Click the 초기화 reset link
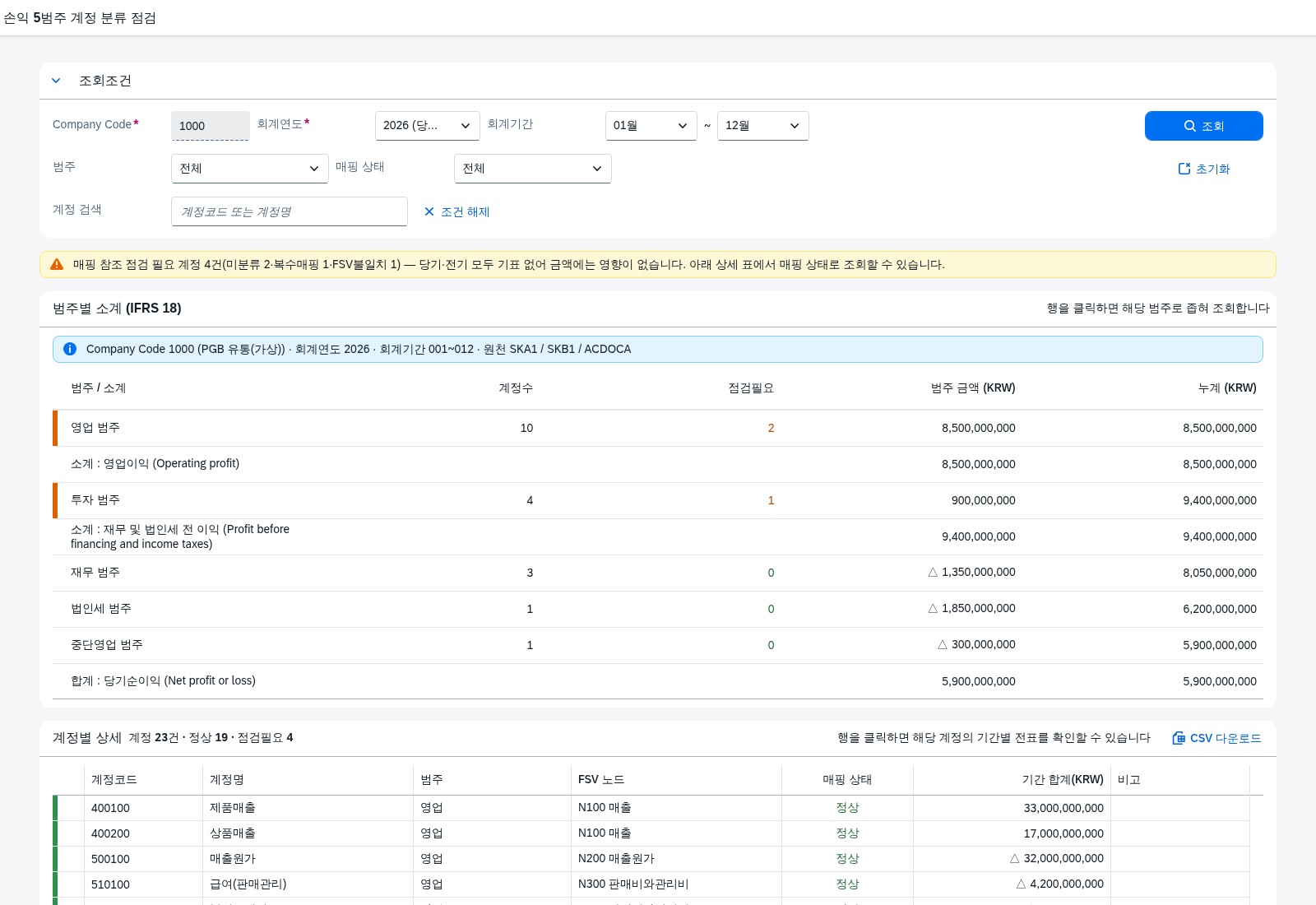1316x905 pixels. point(1203,169)
